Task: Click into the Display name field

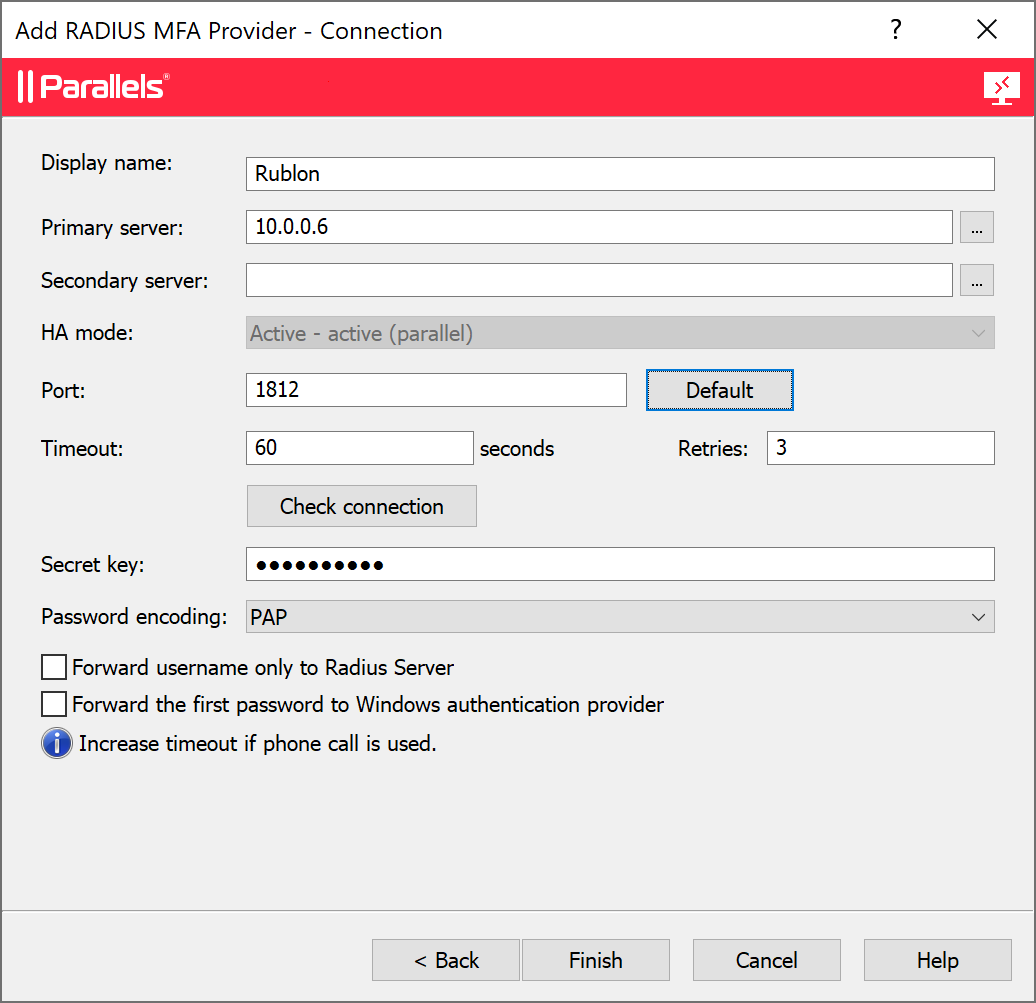Action: coord(620,174)
